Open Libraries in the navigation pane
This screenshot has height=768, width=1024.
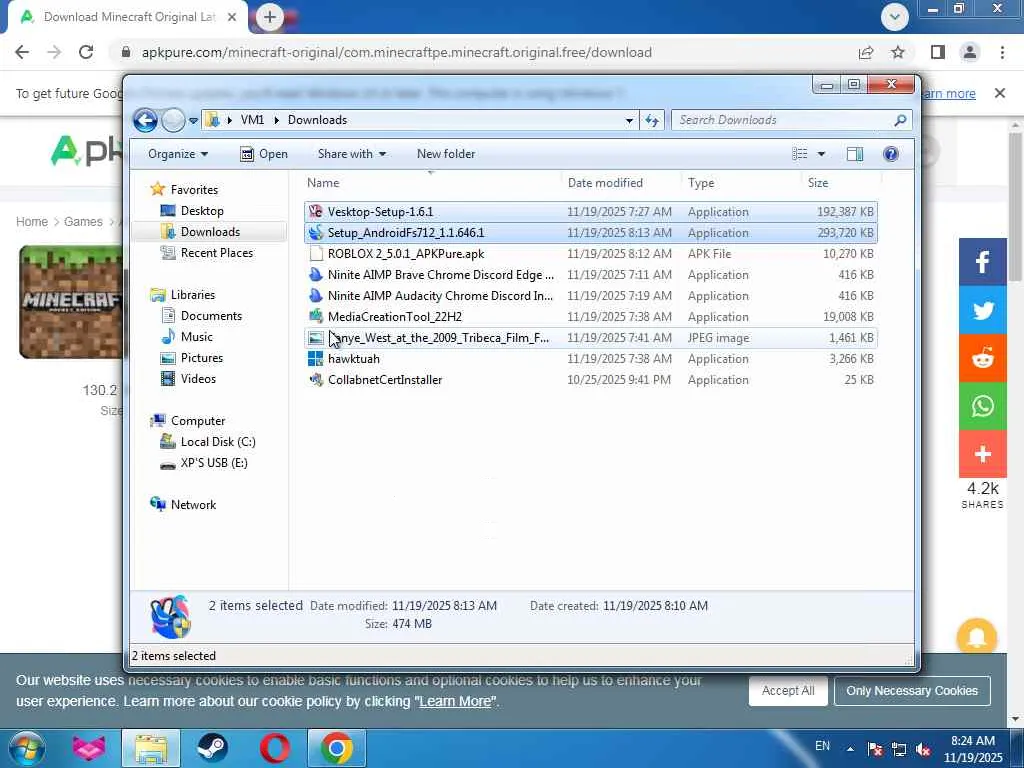click(x=193, y=295)
